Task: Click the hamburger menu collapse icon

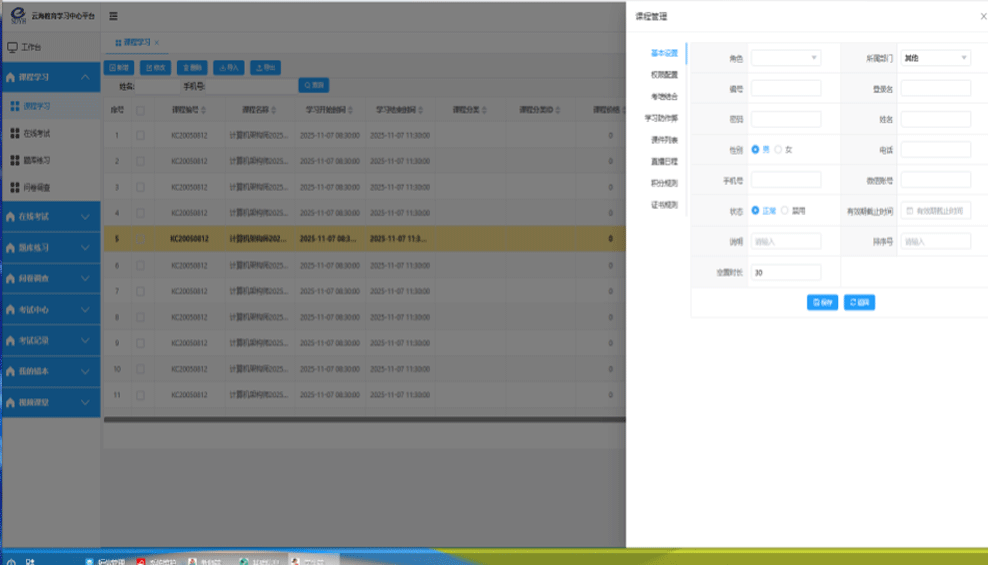Action: pyautogui.click(x=113, y=16)
